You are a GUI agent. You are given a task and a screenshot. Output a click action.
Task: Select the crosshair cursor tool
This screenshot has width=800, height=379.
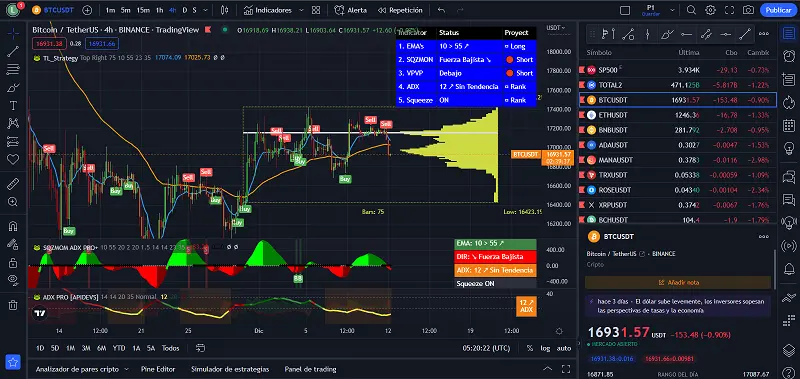tap(13, 33)
